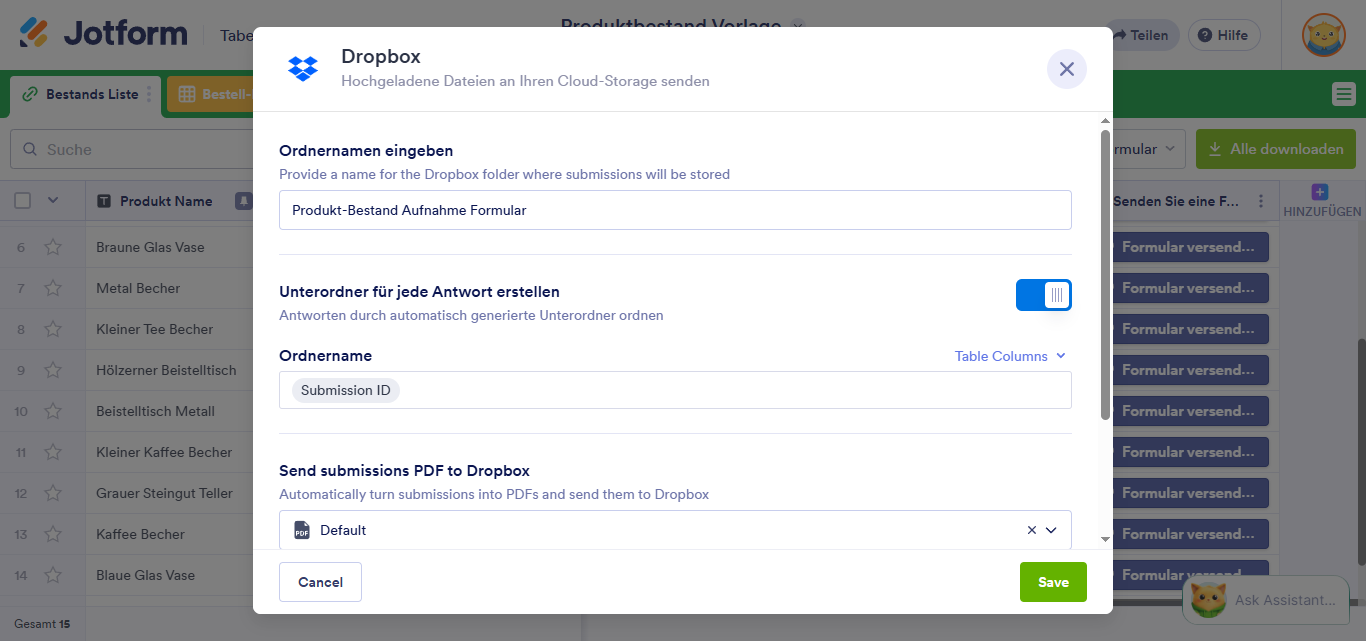Open the Table Columns dropdown
The width and height of the screenshot is (1366, 641).
(x=1010, y=356)
